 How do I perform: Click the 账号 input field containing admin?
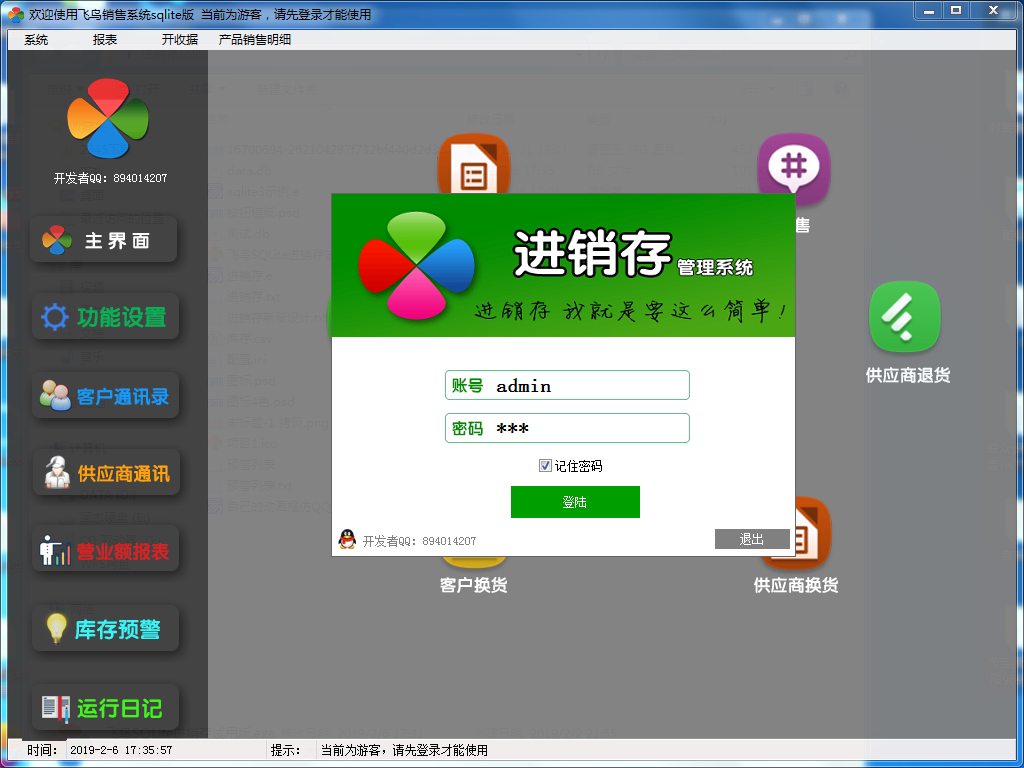567,385
